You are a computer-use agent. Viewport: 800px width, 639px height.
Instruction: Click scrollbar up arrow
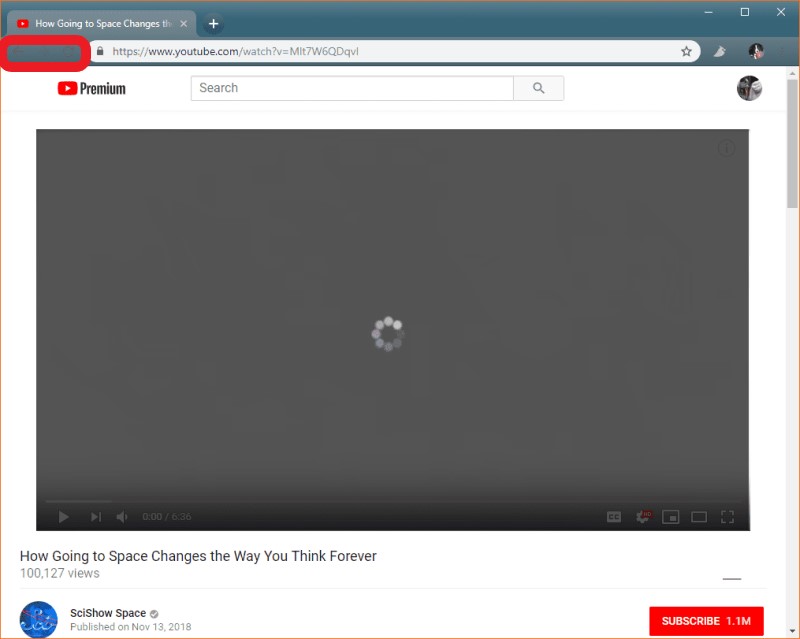click(792, 73)
